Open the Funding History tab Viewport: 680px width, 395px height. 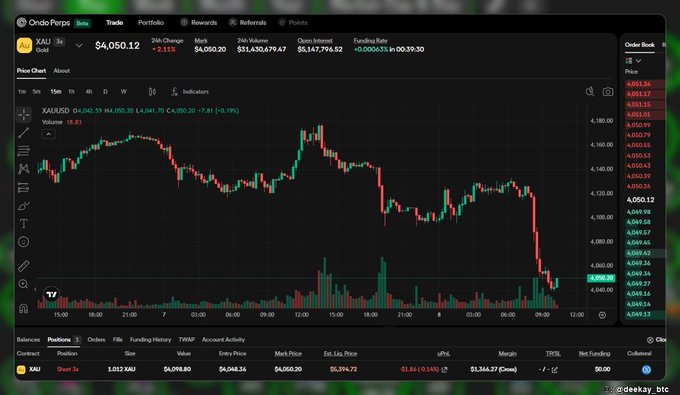pos(150,340)
